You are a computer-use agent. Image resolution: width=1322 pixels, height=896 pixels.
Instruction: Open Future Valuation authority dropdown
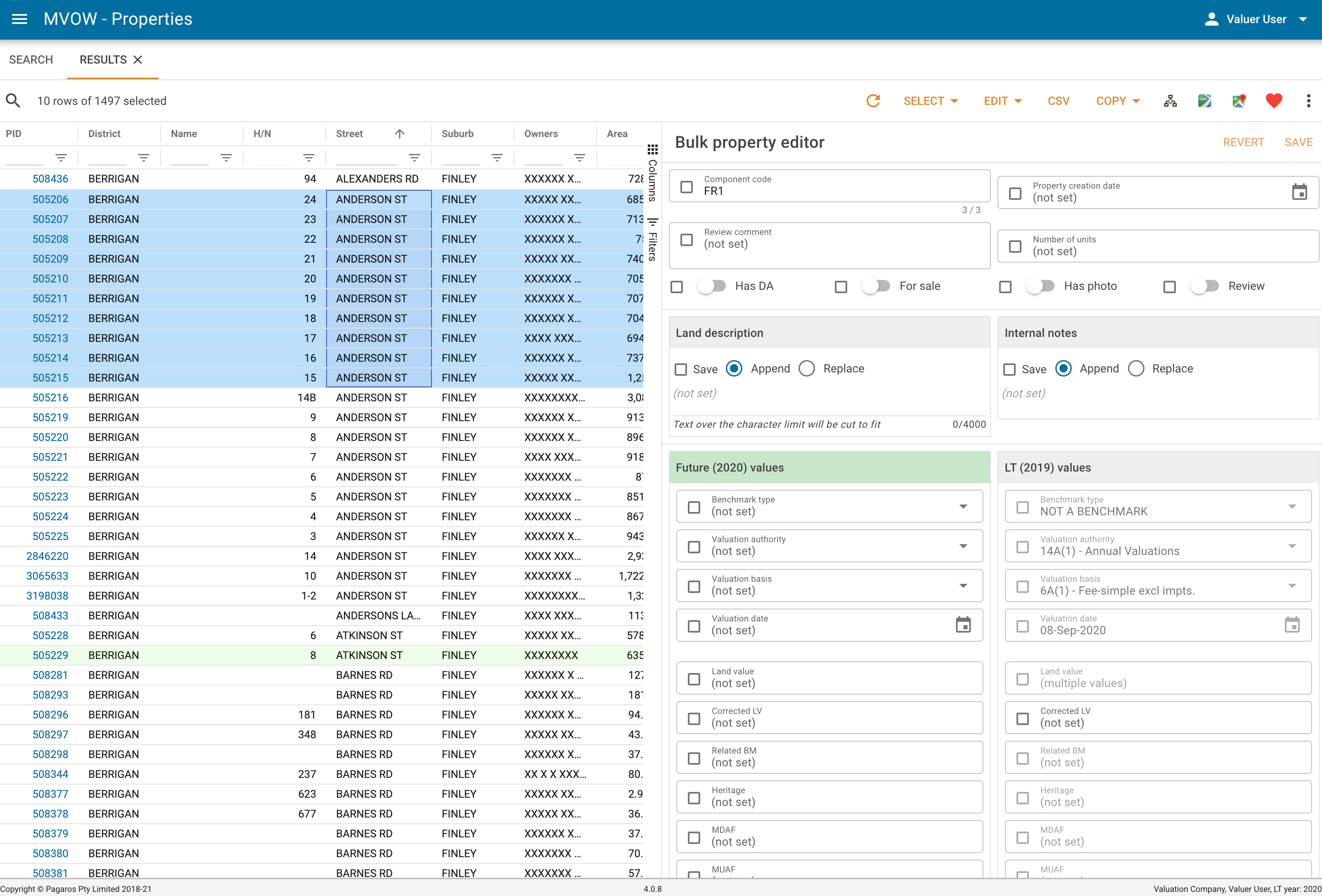click(x=963, y=546)
